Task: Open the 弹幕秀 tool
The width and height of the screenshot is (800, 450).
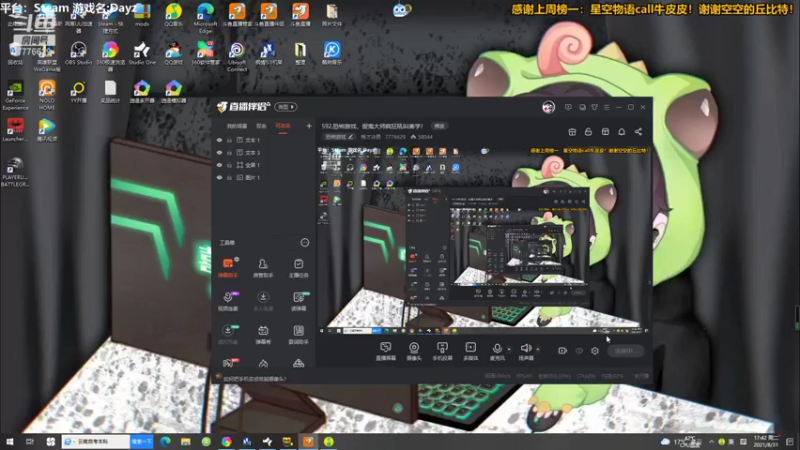Action: pyautogui.click(x=263, y=335)
